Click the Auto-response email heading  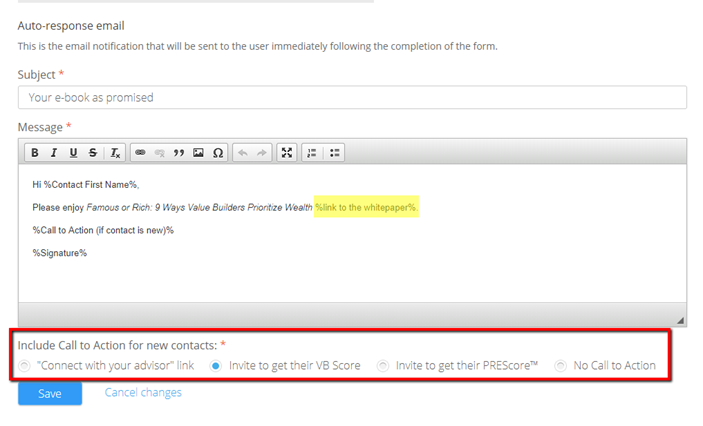[x=71, y=26]
